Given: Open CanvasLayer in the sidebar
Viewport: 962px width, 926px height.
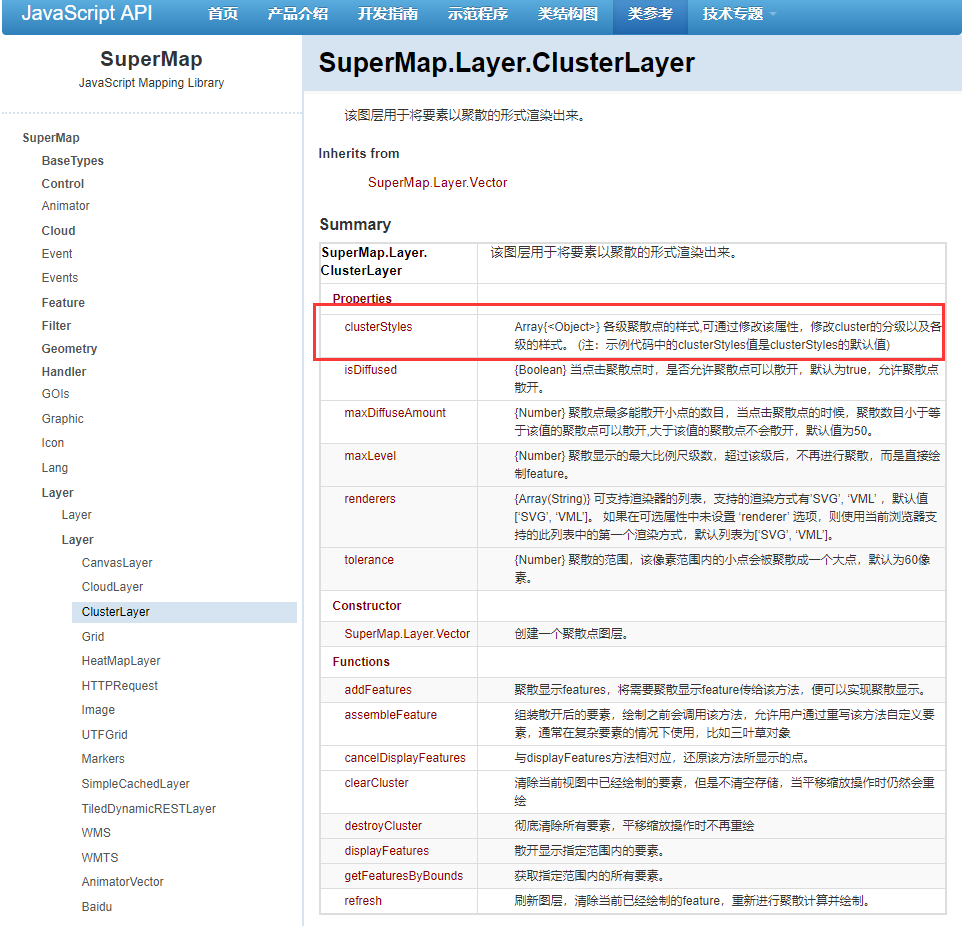Looking at the screenshot, I should tap(117, 563).
